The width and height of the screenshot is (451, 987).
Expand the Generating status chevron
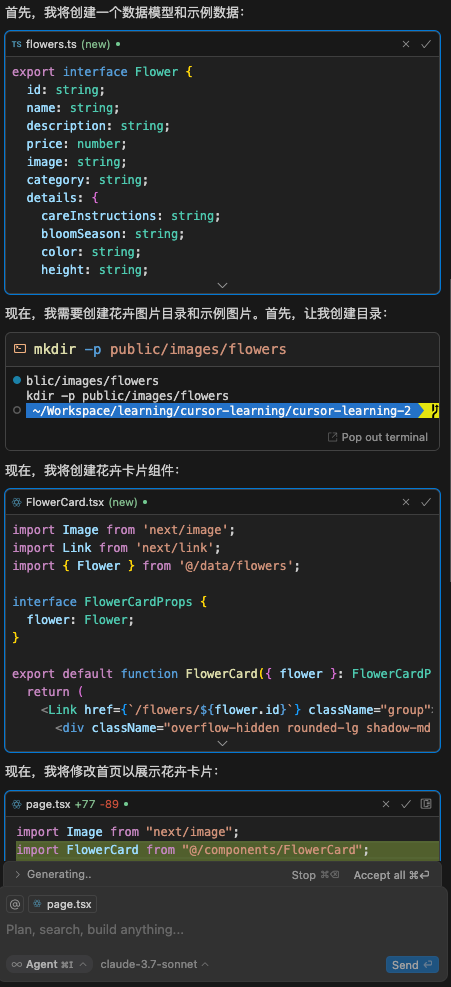tap(17, 874)
